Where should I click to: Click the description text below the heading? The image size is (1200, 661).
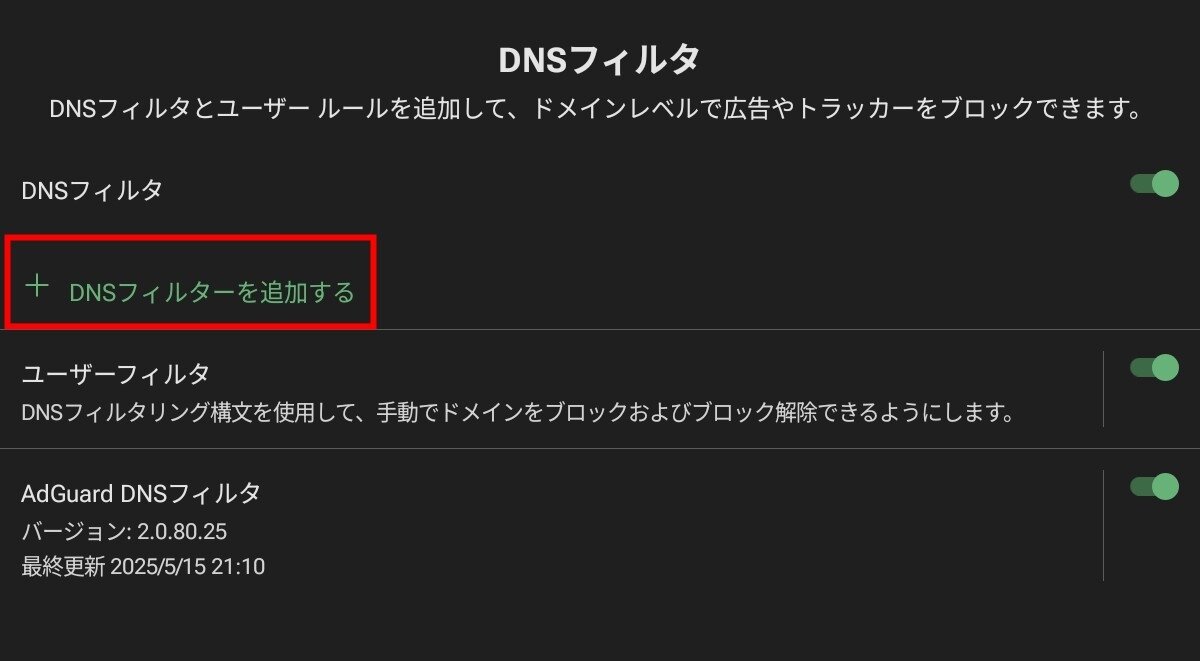point(595,108)
